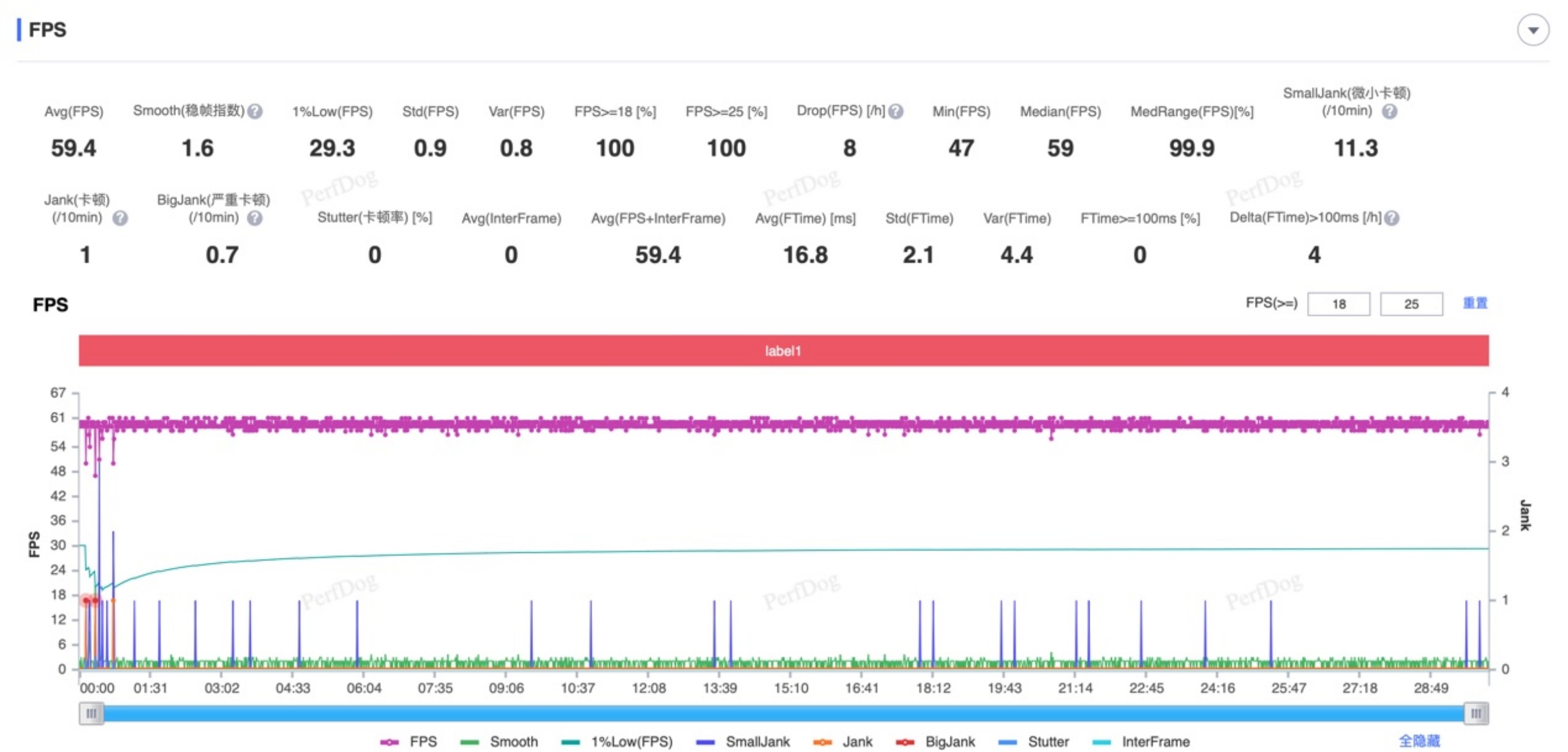The height and width of the screenshot is (752, 1568).
Task: Open help icon beside SmallJank (/10min)
Action: pos(1389,111)
